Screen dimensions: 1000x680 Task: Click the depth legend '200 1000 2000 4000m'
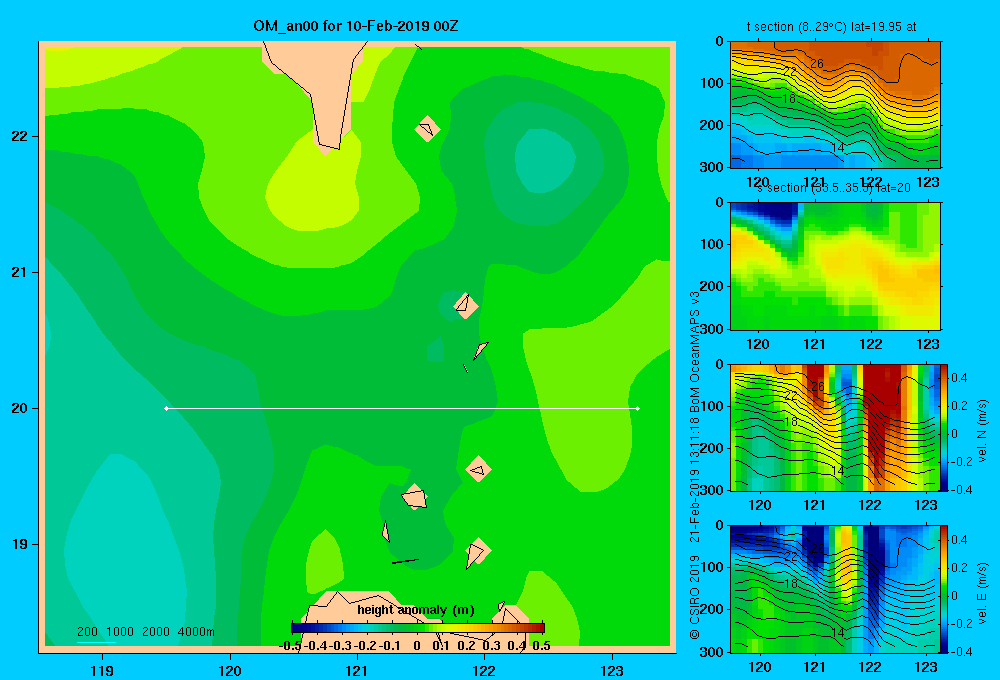click(145, 632)
